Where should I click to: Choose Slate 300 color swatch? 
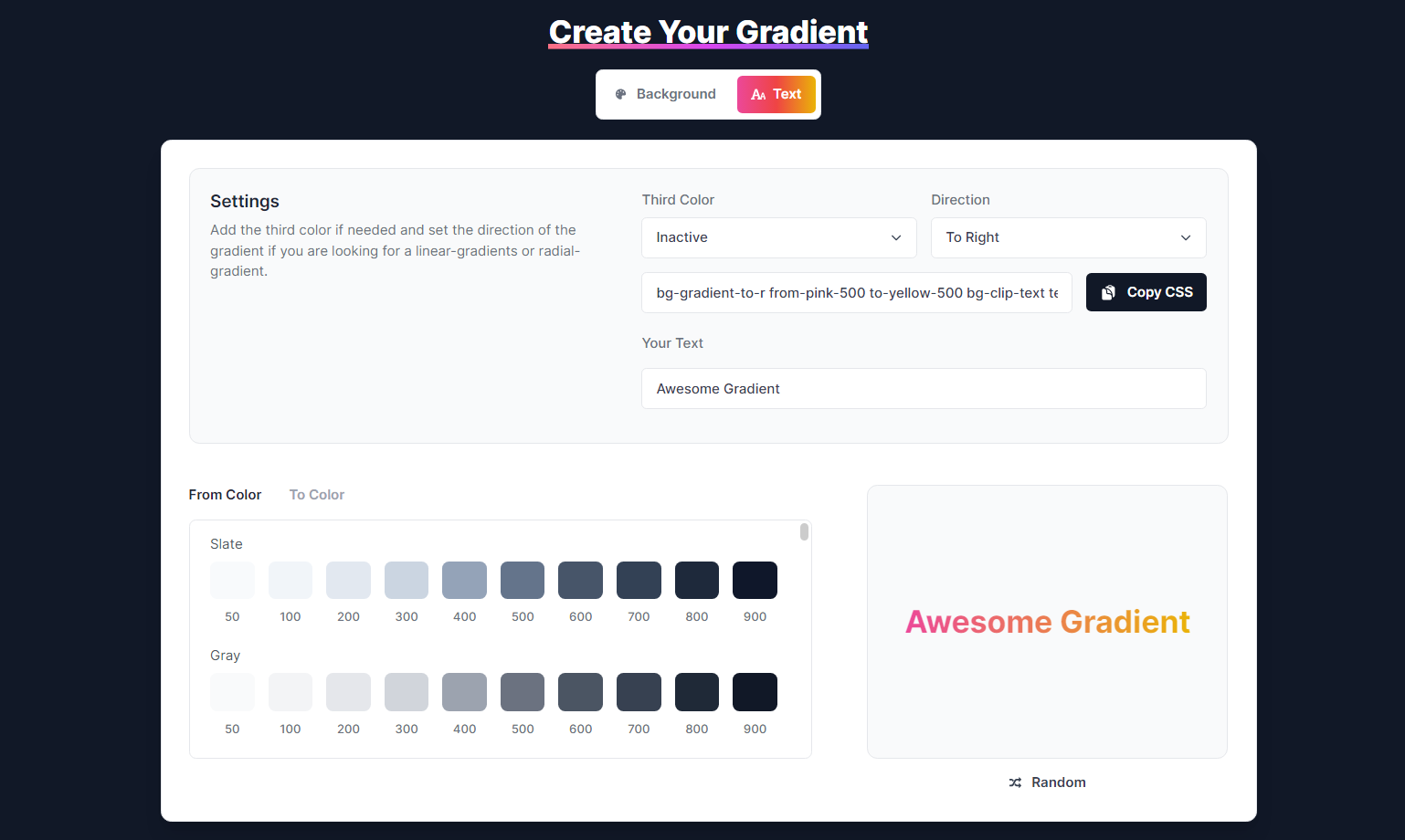tap(407, 580)
